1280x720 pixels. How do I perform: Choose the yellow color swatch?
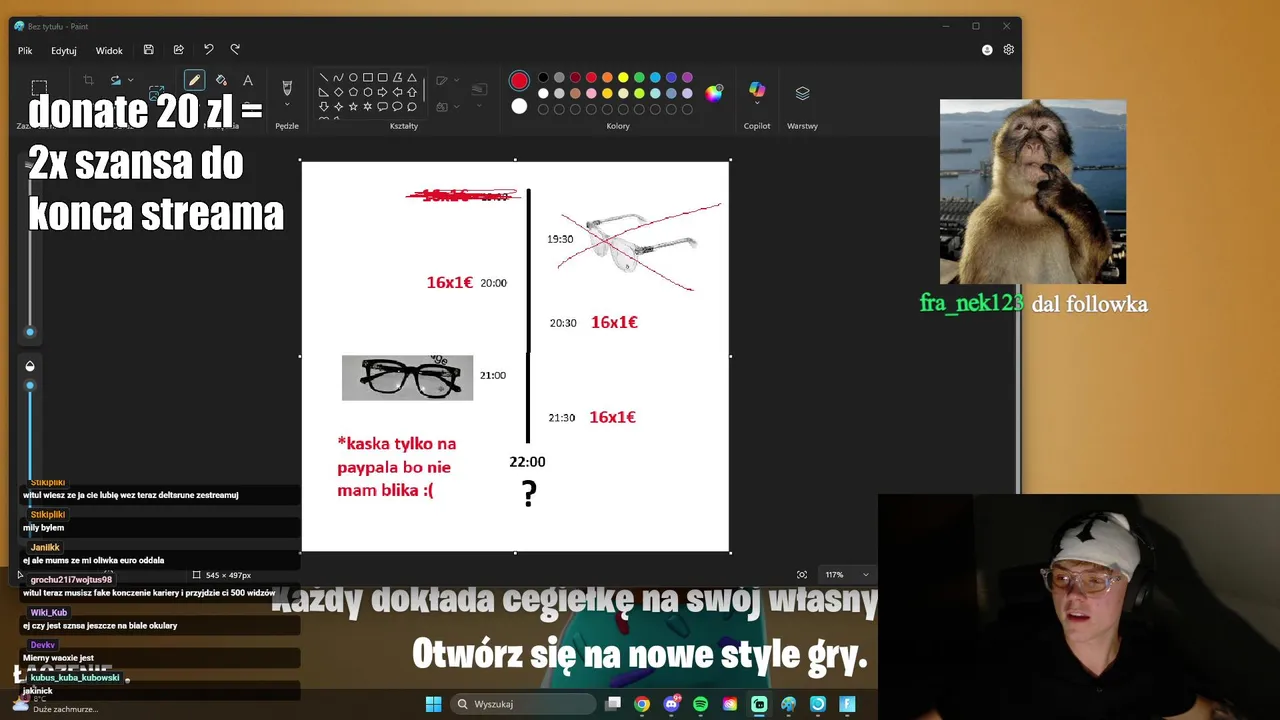click(623, 77)
